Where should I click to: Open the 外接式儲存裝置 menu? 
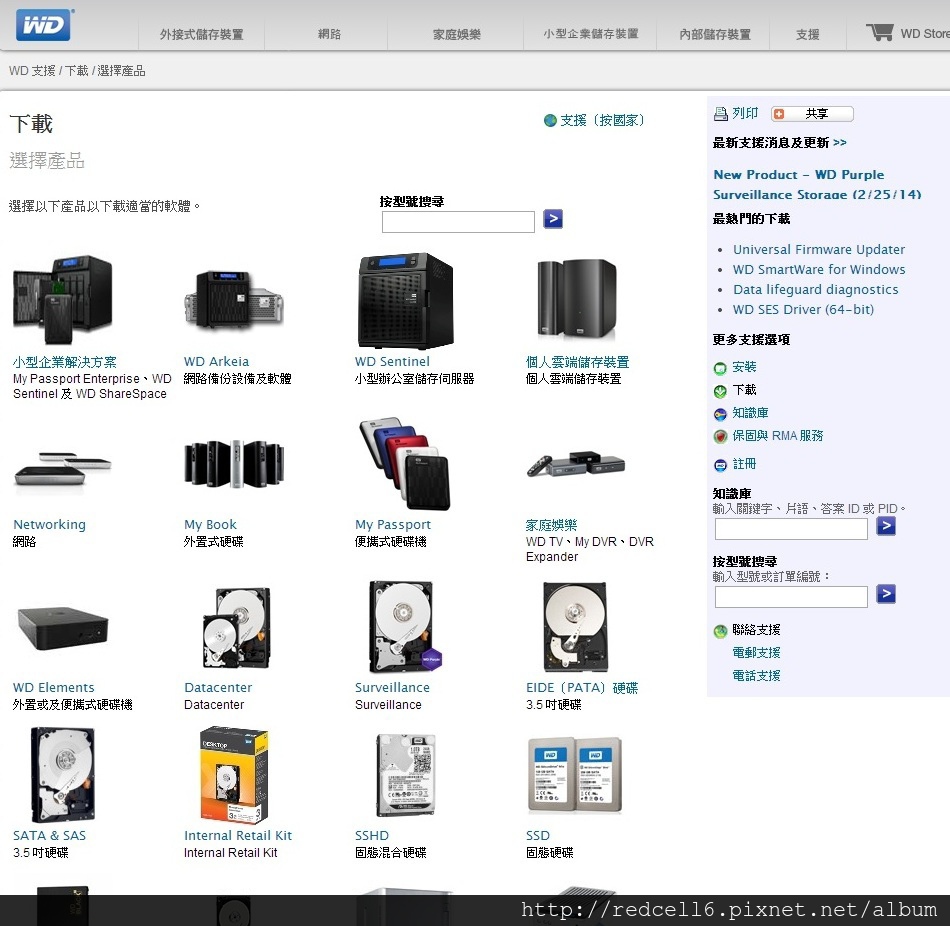202,35
